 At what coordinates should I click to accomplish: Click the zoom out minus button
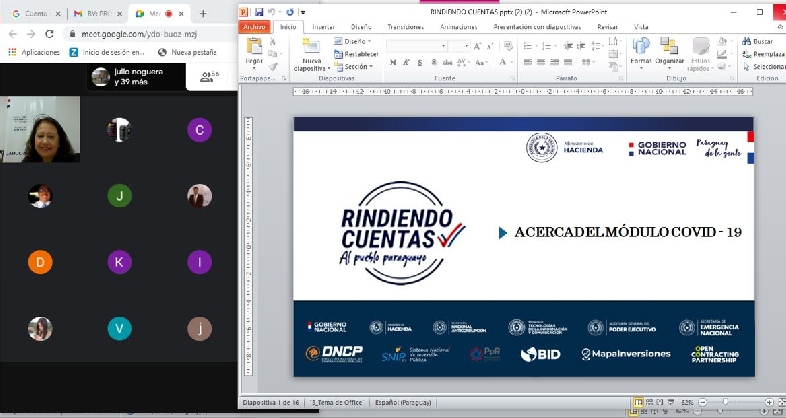tap(703, 402)
